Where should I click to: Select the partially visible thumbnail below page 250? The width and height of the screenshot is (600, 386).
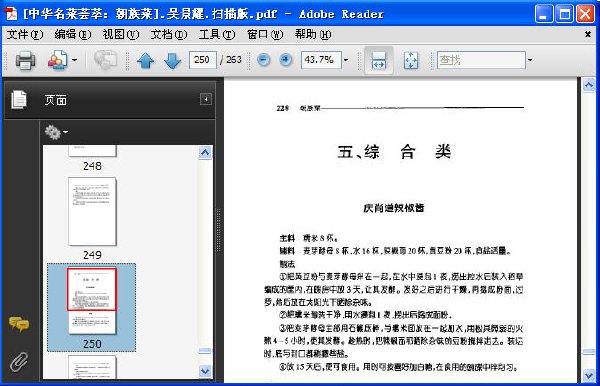[92, 367]
